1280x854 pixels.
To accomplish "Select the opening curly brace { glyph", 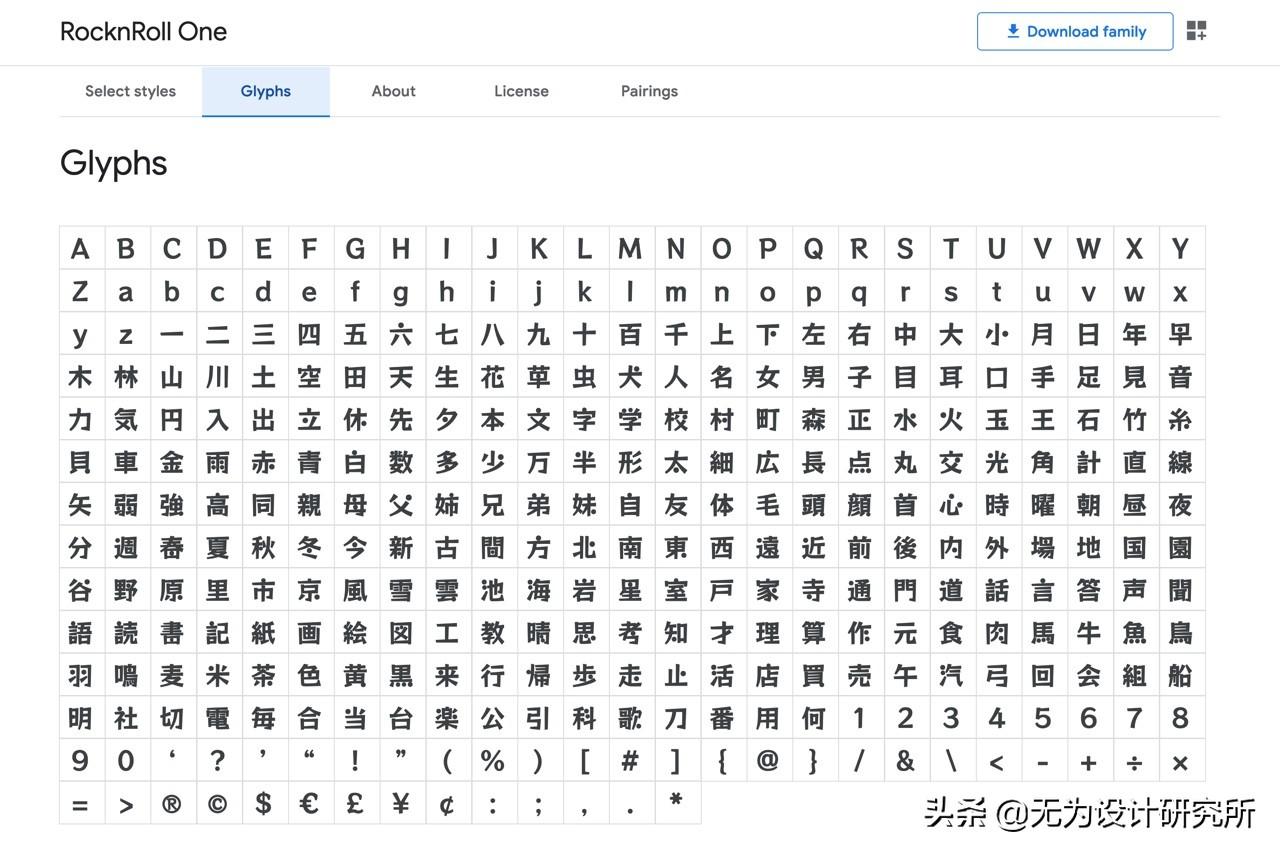I will (x=722, y=761).
